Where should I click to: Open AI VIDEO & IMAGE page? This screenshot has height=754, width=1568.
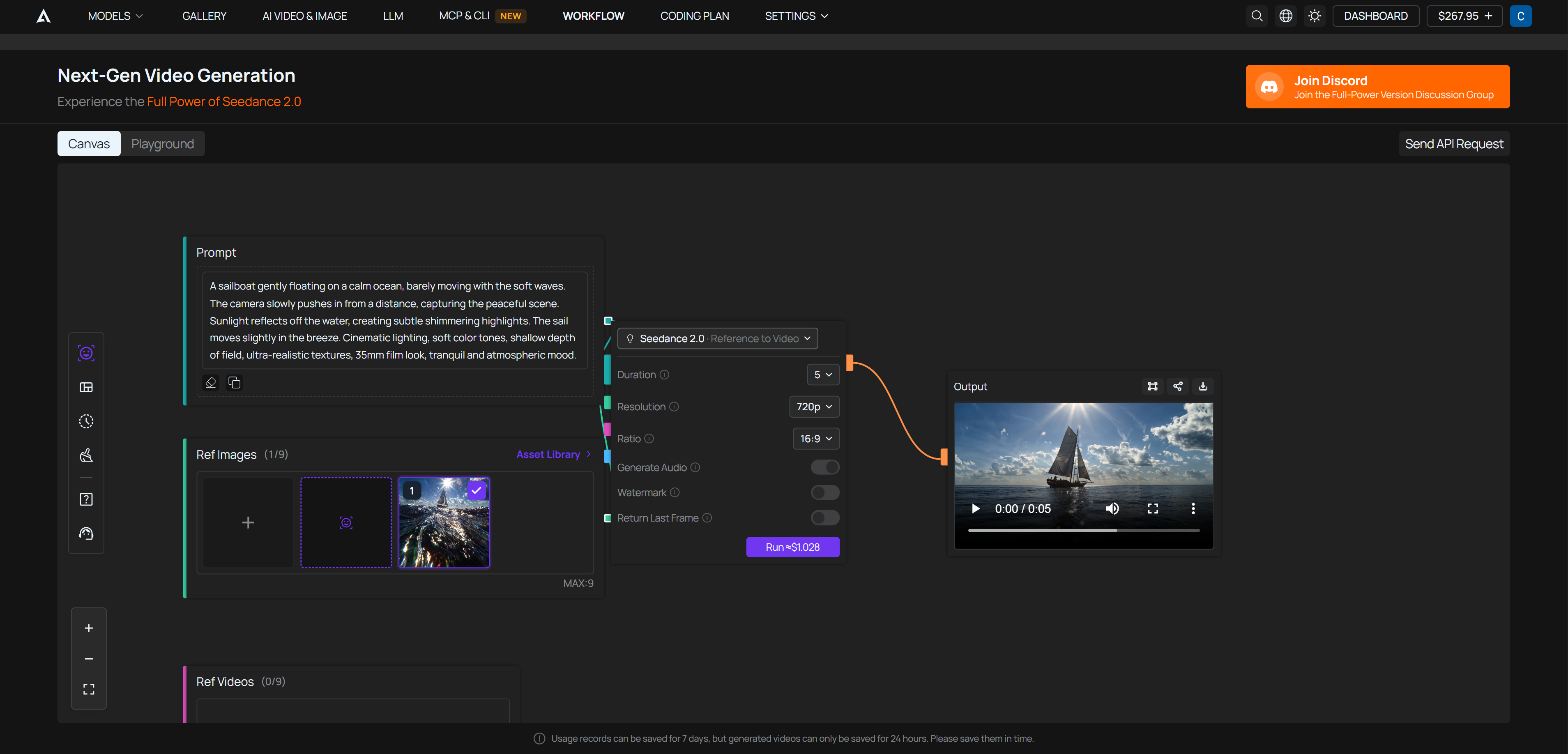pyautogui.click(x=304, y=16)
